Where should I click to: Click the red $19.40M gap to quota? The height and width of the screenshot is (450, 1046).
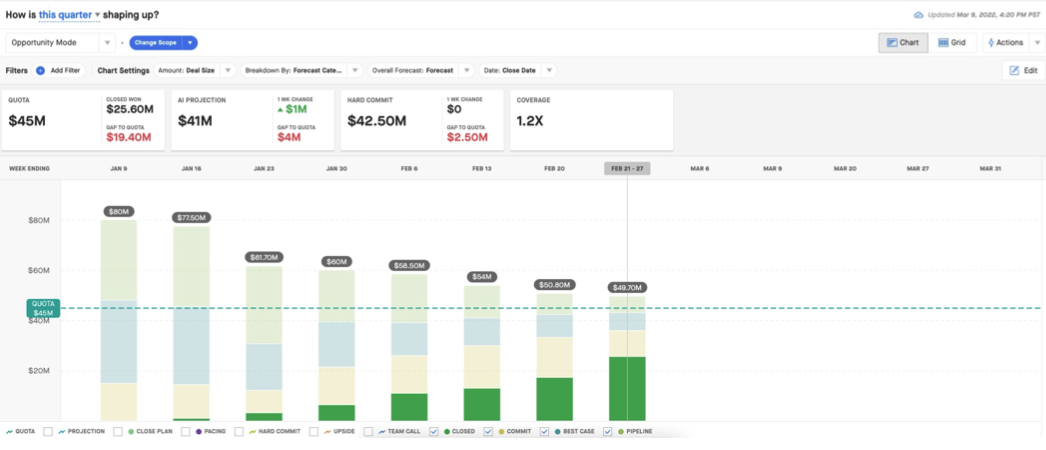129,137
